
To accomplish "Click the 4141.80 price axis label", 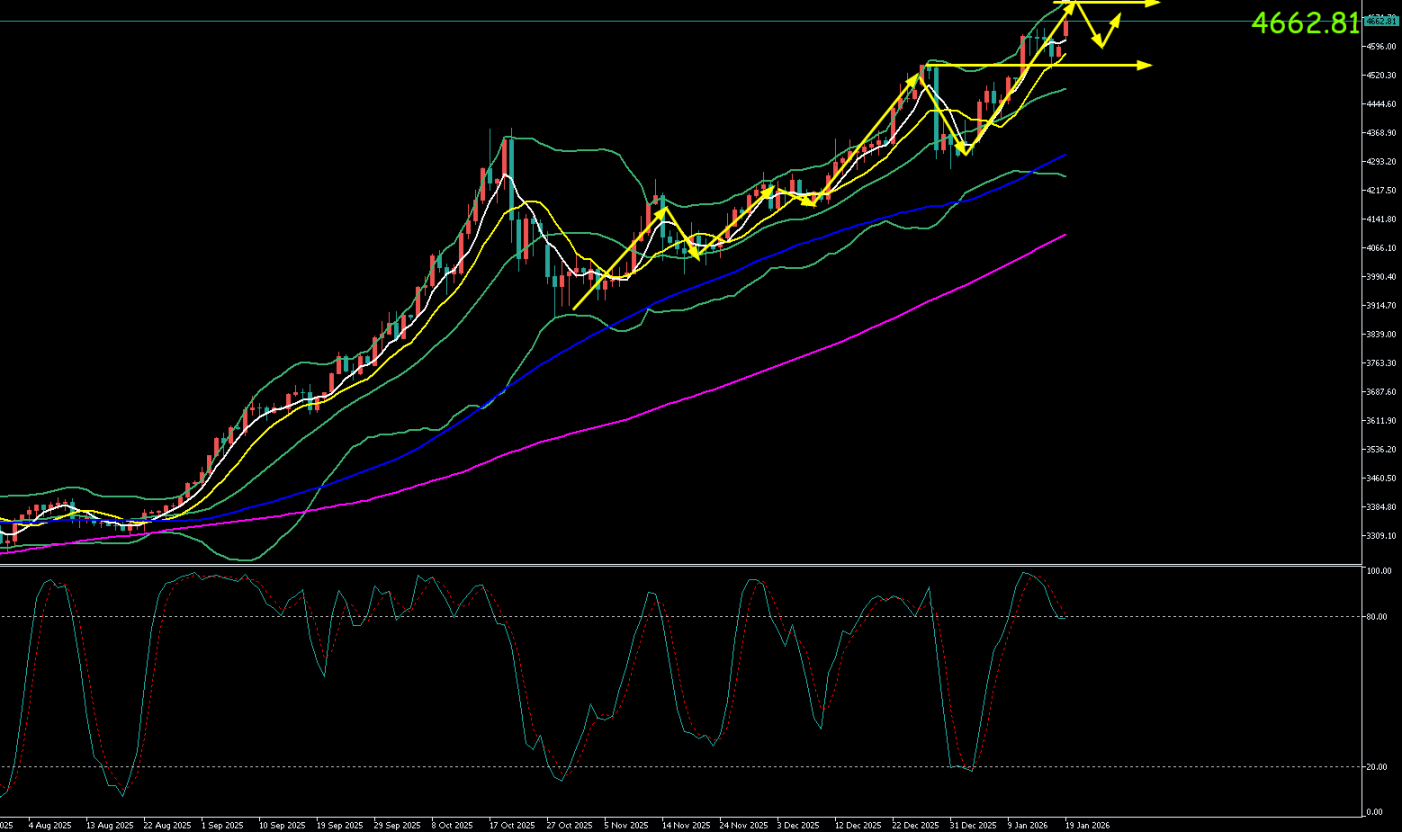I will 1381,219.
